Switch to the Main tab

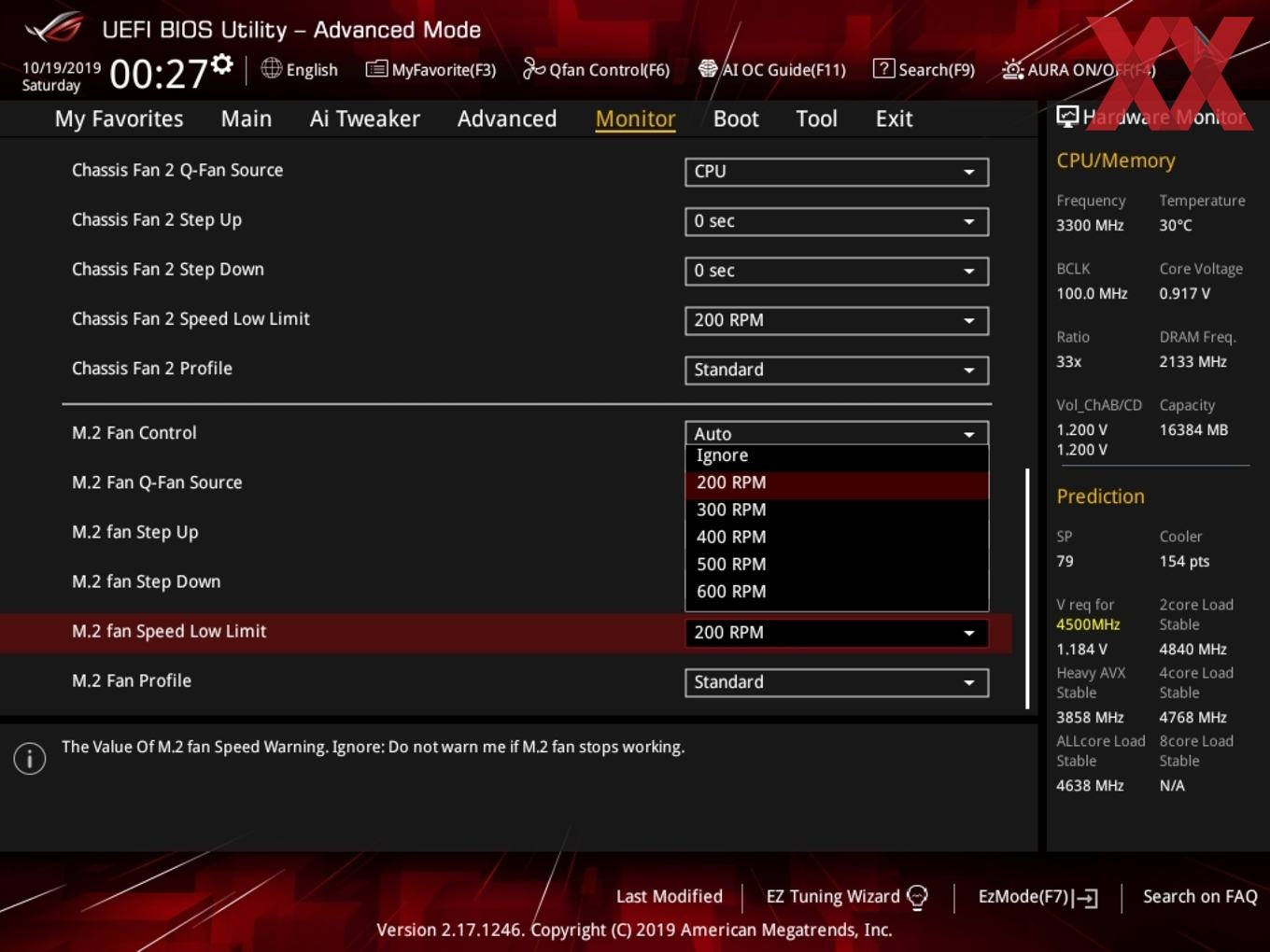pos(247,119)
